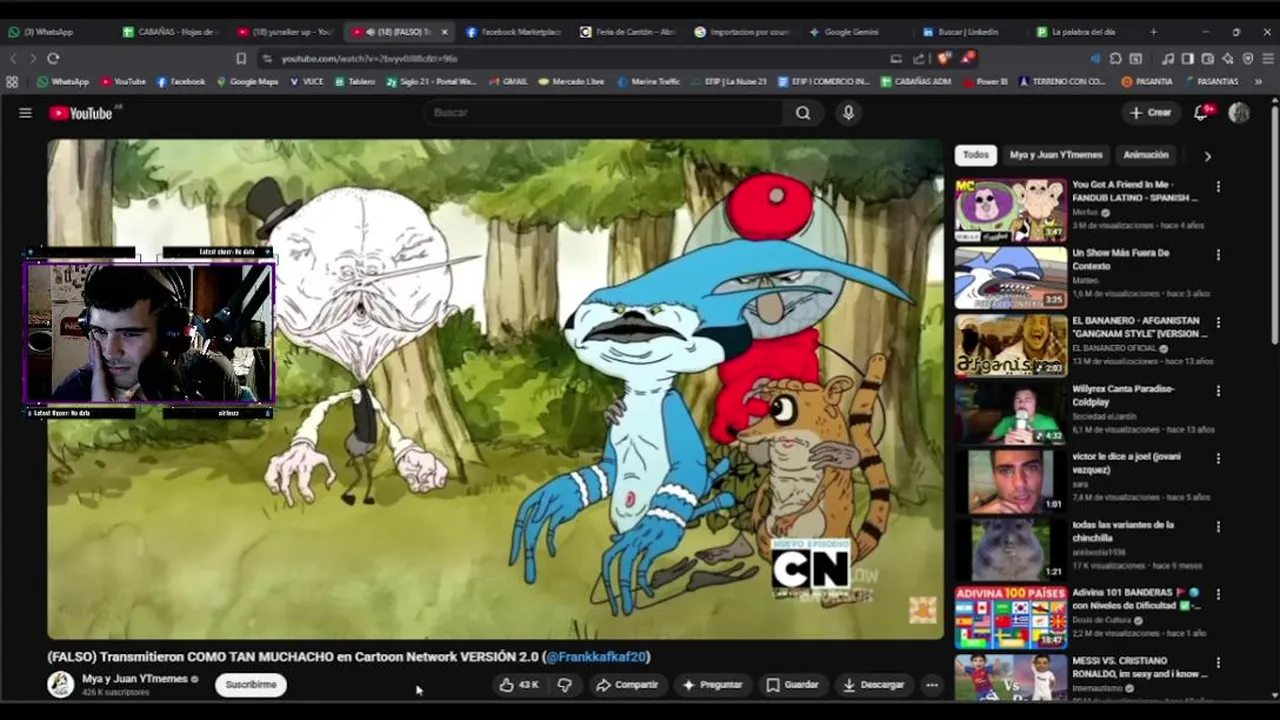The image size is (1280, 720).
Task: Show more filter chips with arrow
Action: (x=1207, y=156)
